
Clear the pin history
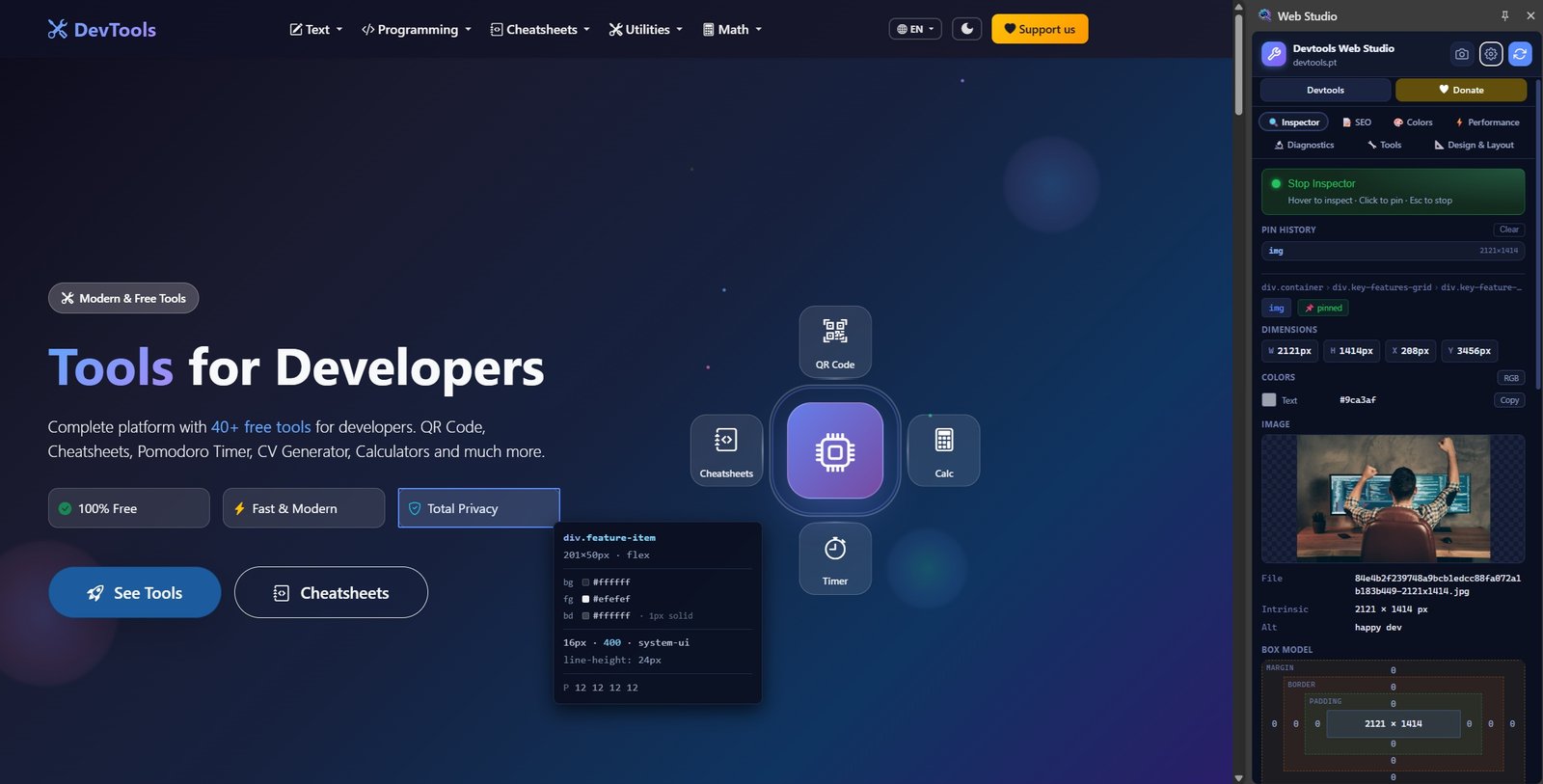[x=1509, y=230]
